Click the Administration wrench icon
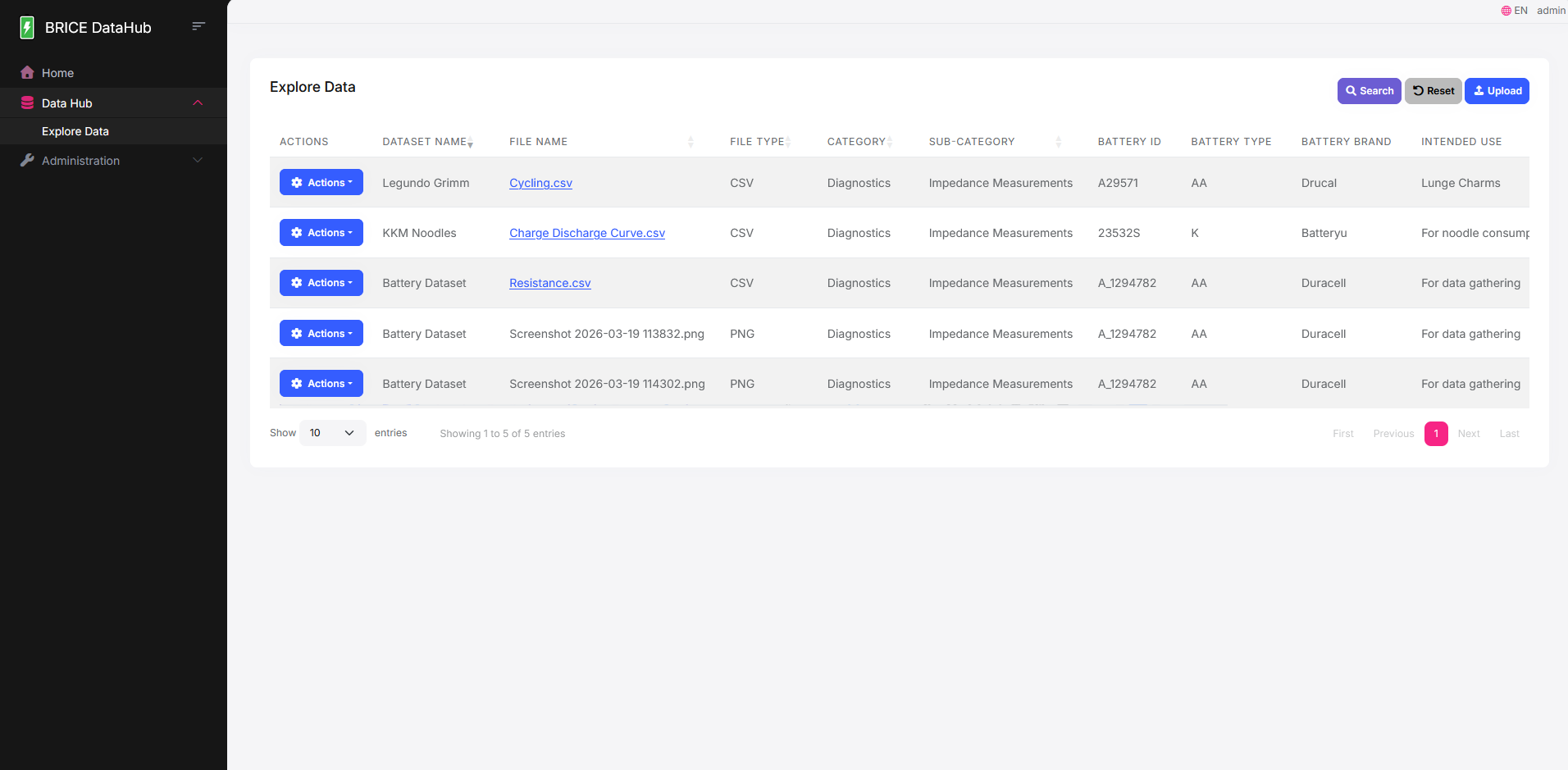 (27, 161)
